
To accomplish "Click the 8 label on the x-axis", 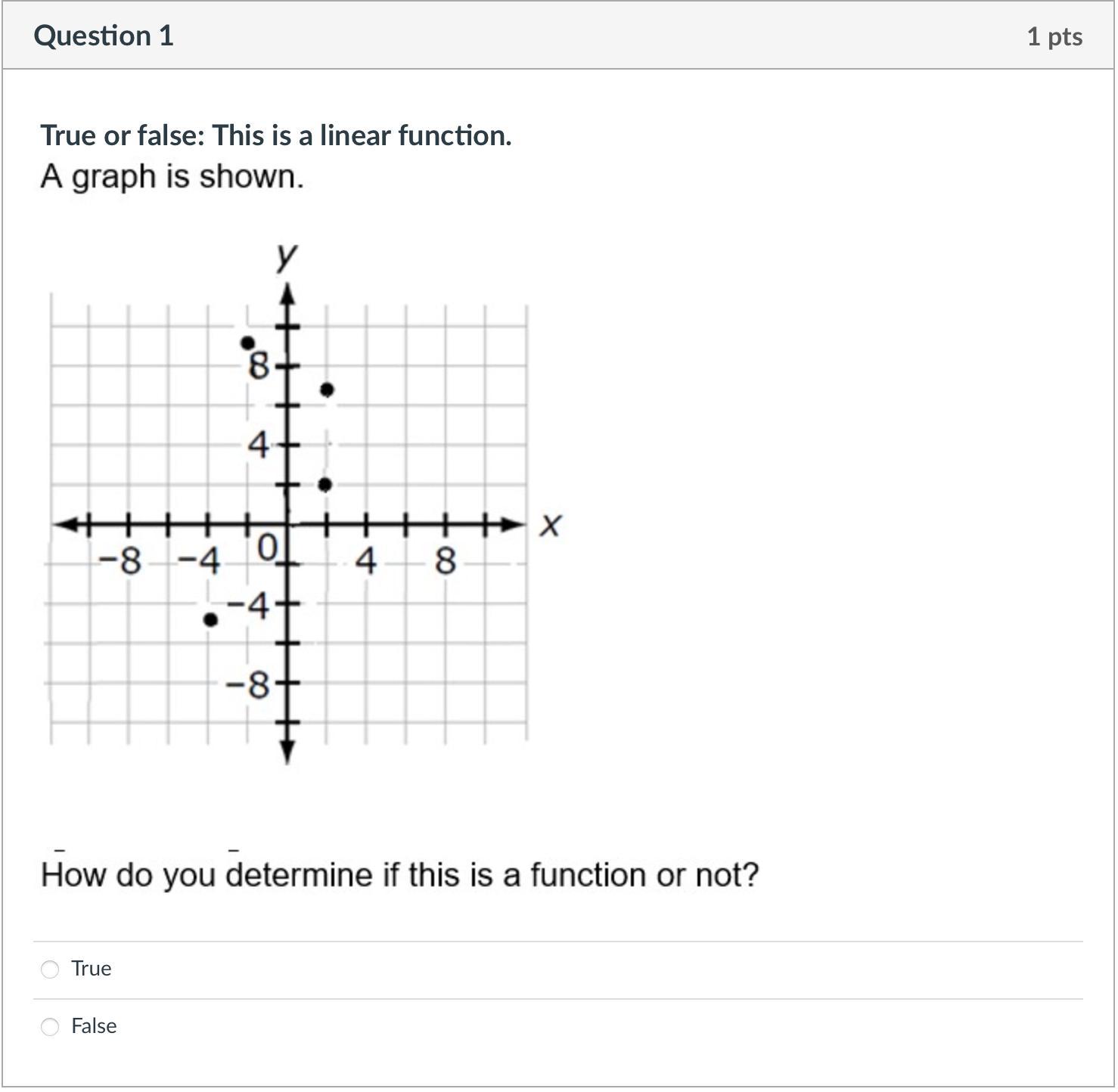I will [x=445, y=561].
